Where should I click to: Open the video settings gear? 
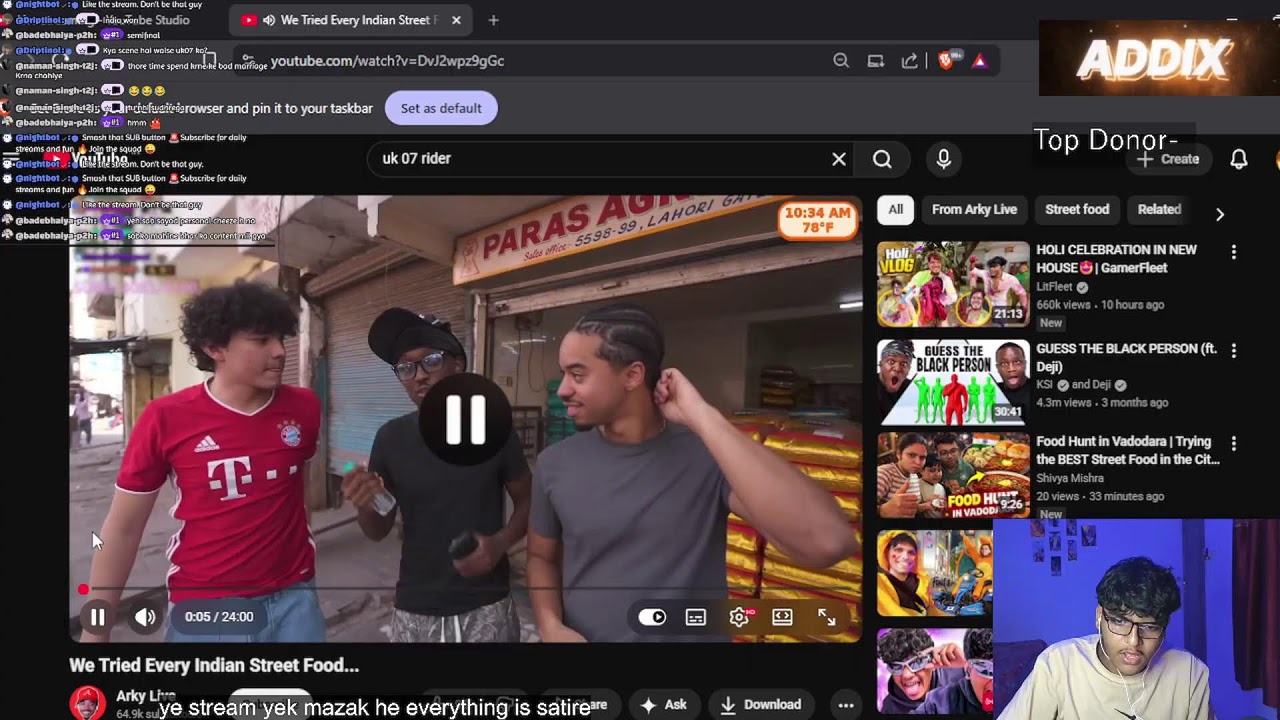[739, 617]
